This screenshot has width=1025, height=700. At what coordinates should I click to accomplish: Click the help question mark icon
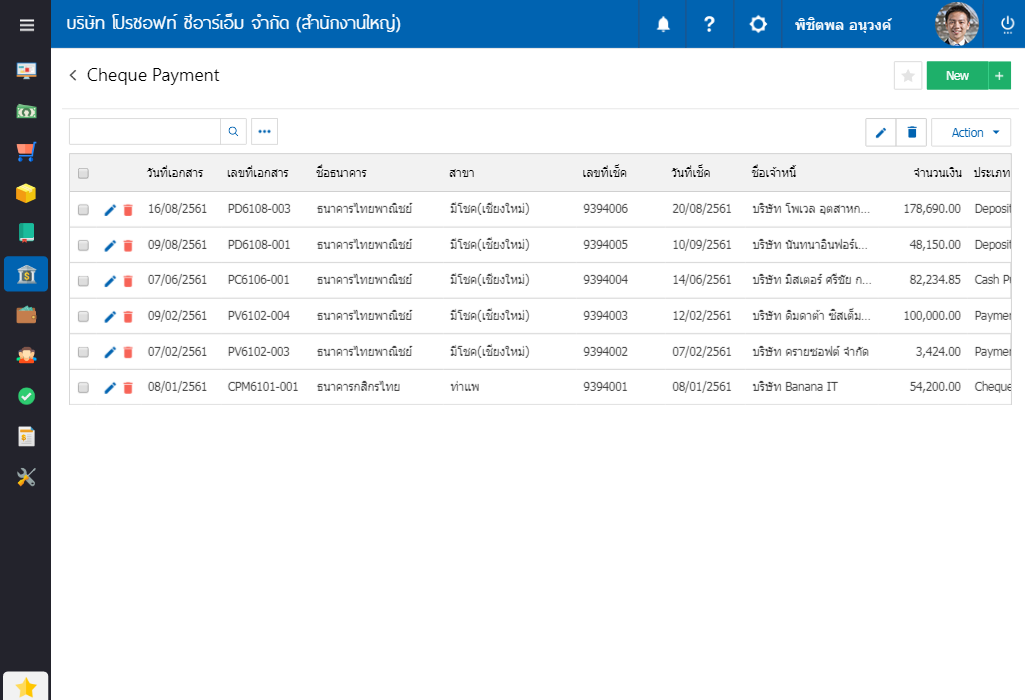pos(709,24)
